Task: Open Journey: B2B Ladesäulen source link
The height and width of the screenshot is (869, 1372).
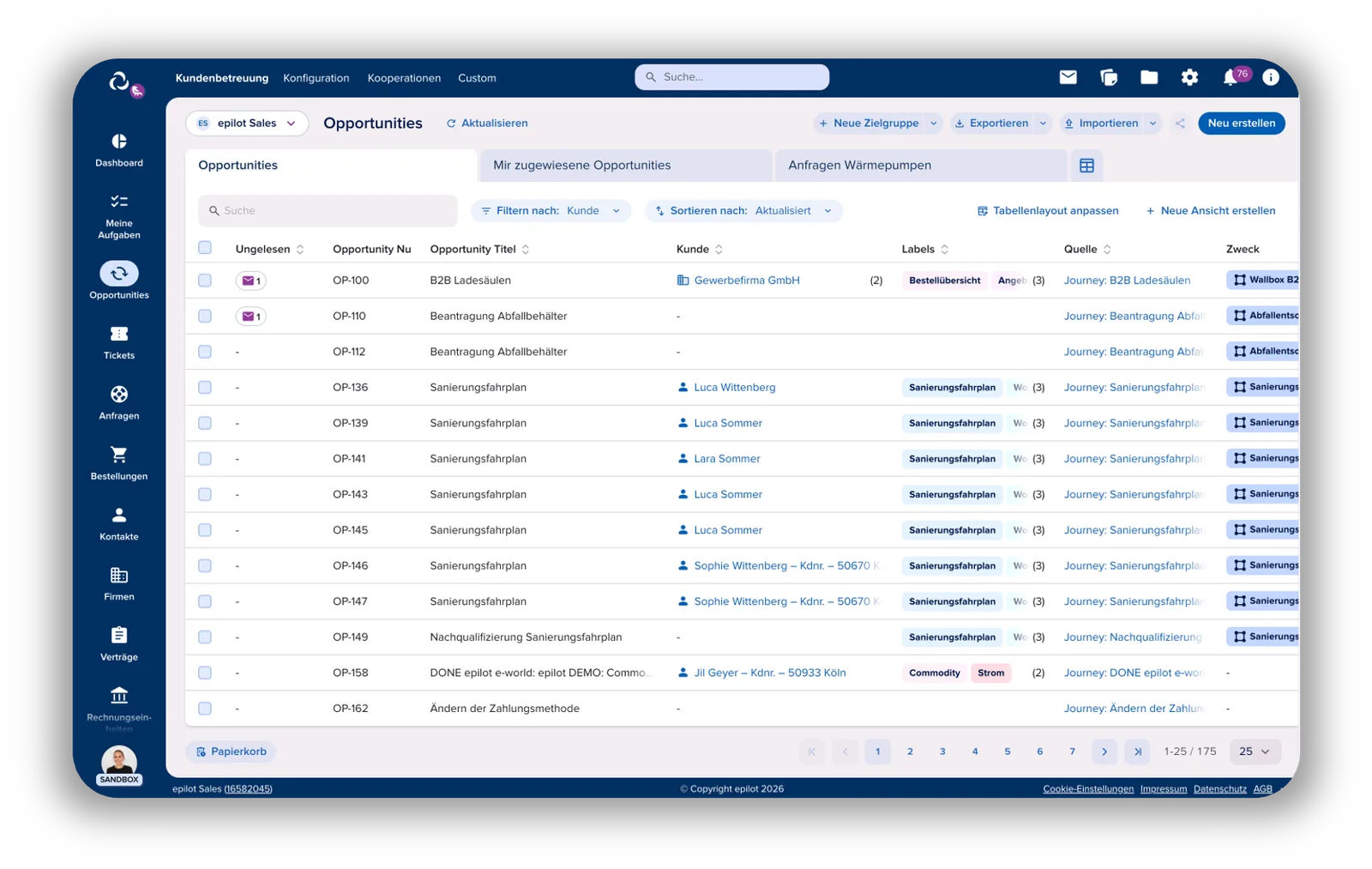Action: coord(1127,281)
